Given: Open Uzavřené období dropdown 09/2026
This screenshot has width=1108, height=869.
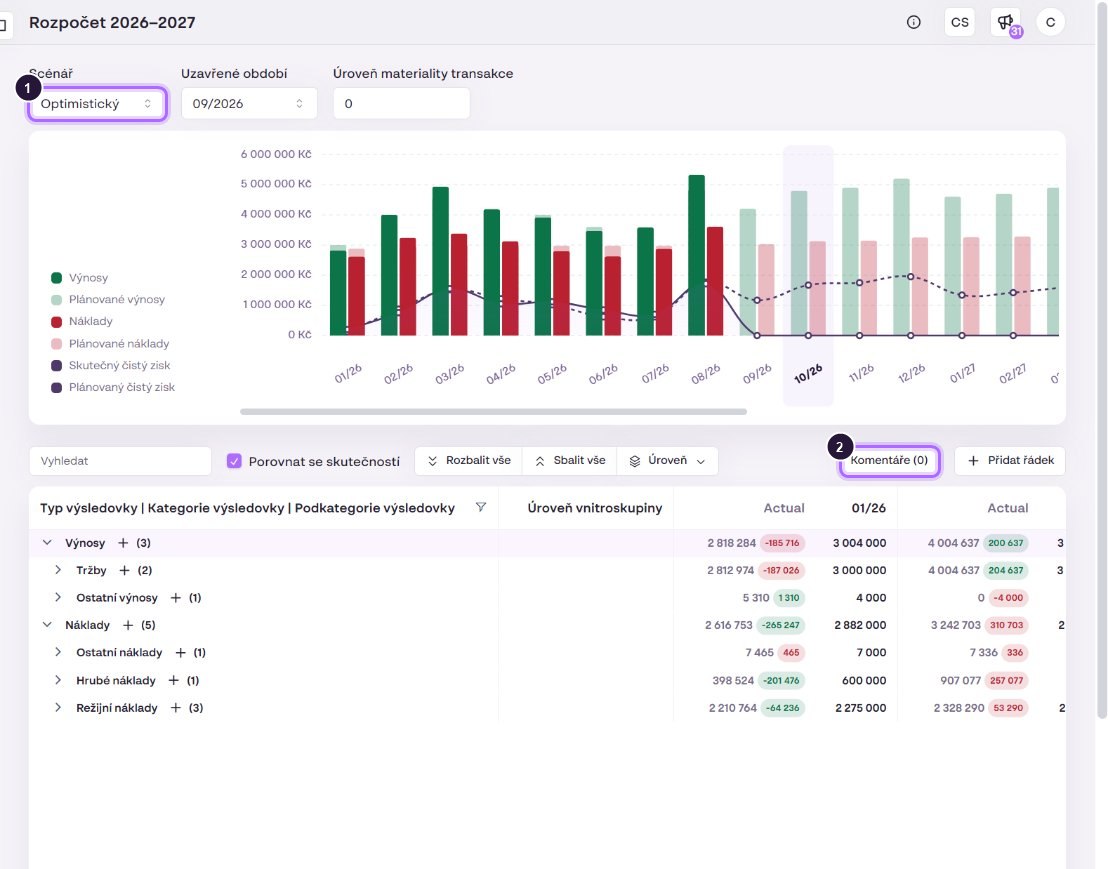Looking at the screenshot, I should click(x=249, y=104).
